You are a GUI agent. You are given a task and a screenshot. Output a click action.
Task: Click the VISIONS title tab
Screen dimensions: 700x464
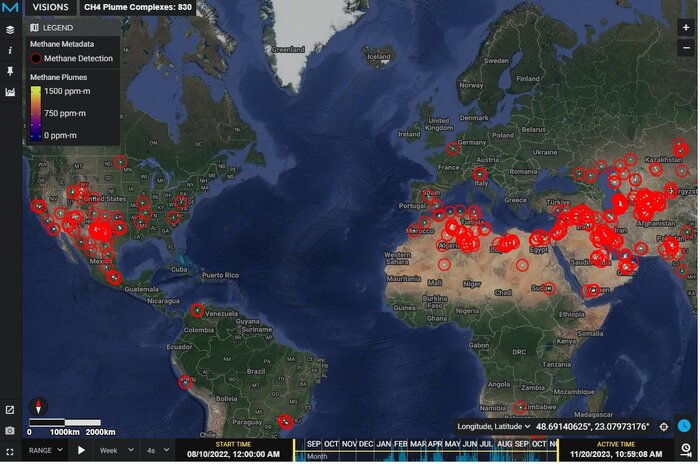coord(50,7)
